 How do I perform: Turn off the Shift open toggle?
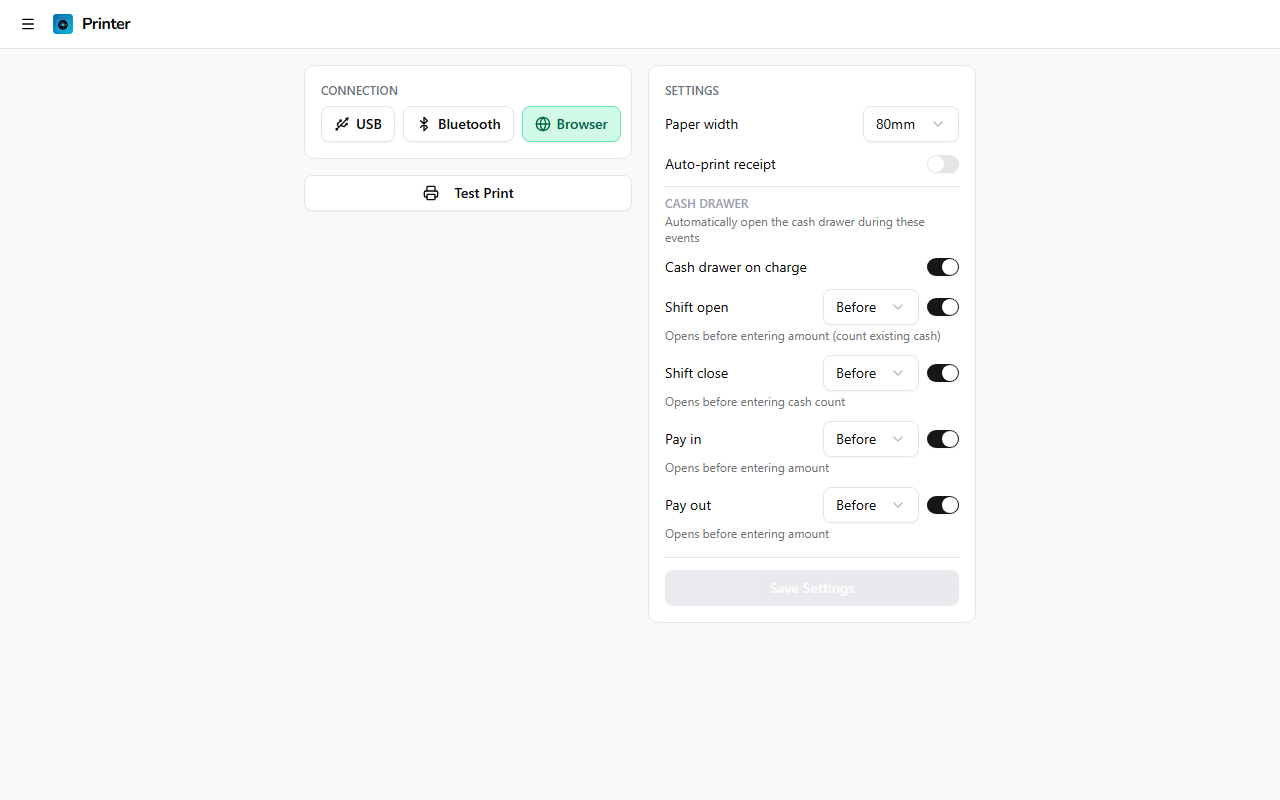click(x=942, y=307)
